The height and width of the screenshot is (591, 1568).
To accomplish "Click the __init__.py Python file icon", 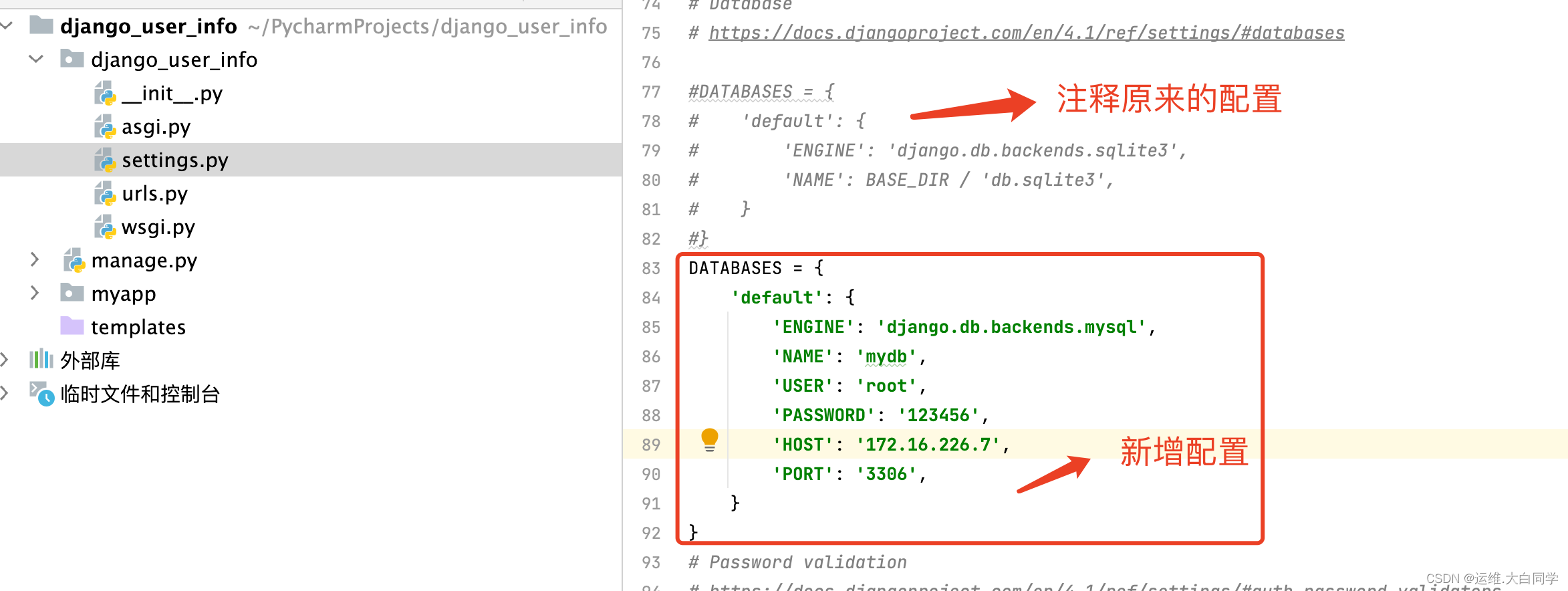I will pyautogui.click(x=105, y=93).
